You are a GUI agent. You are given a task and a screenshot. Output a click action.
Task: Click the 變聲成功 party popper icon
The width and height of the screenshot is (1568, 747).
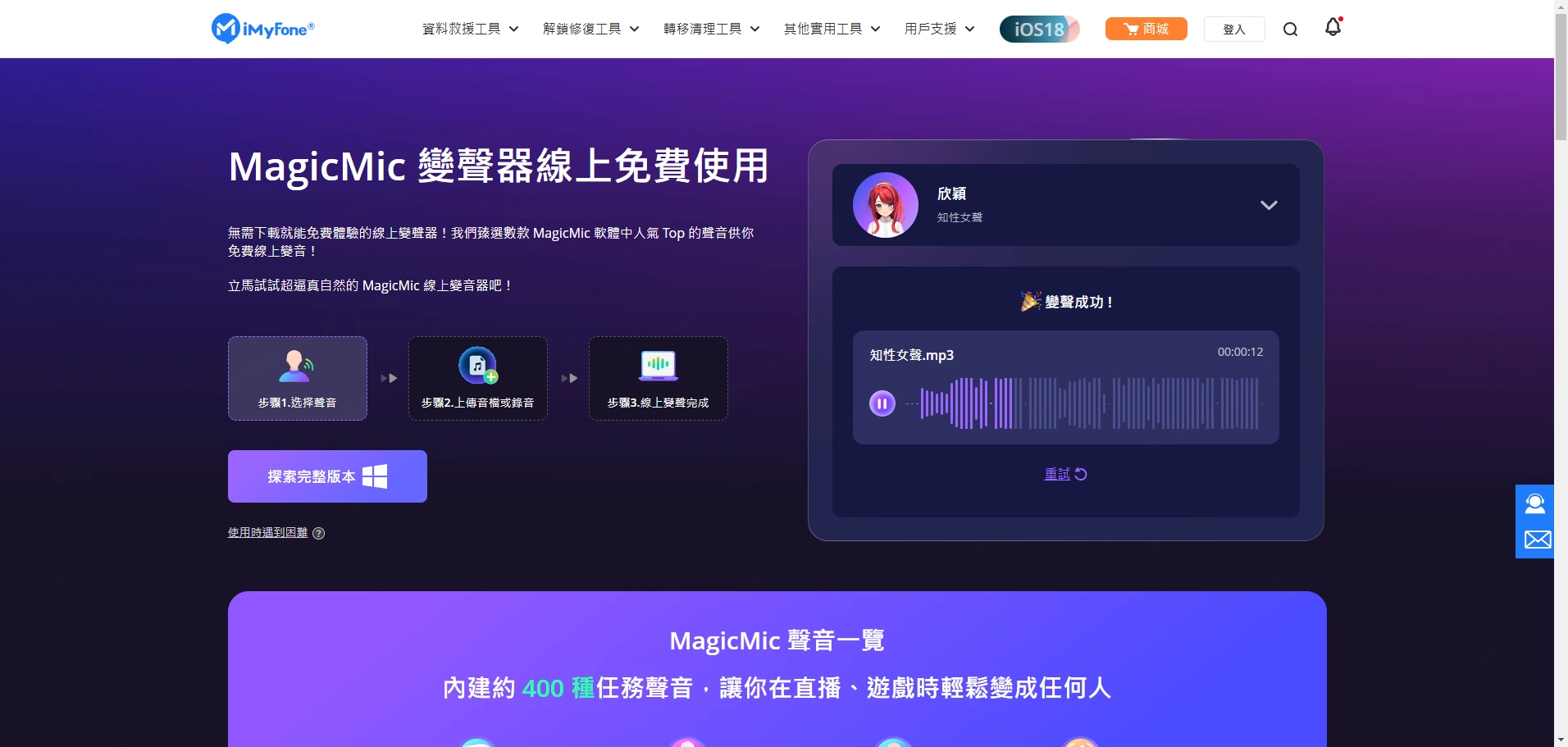[x=1031, y=301]
